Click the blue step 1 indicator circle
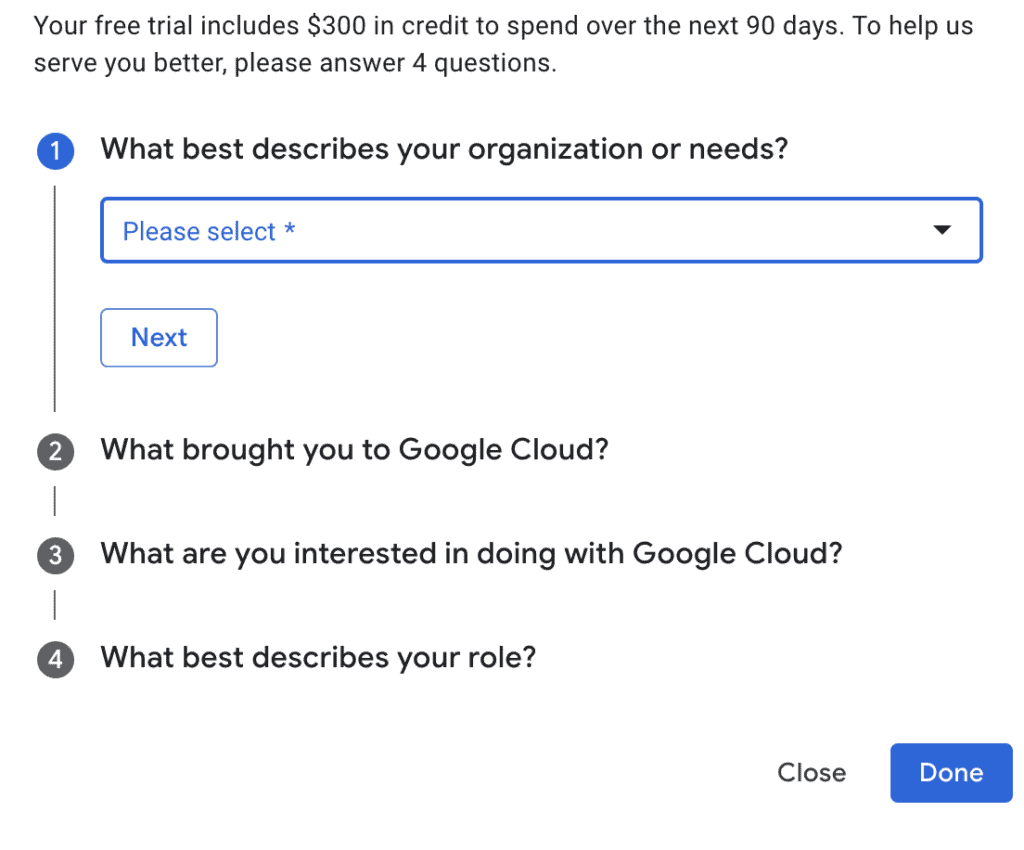 (x=55, y=151)
